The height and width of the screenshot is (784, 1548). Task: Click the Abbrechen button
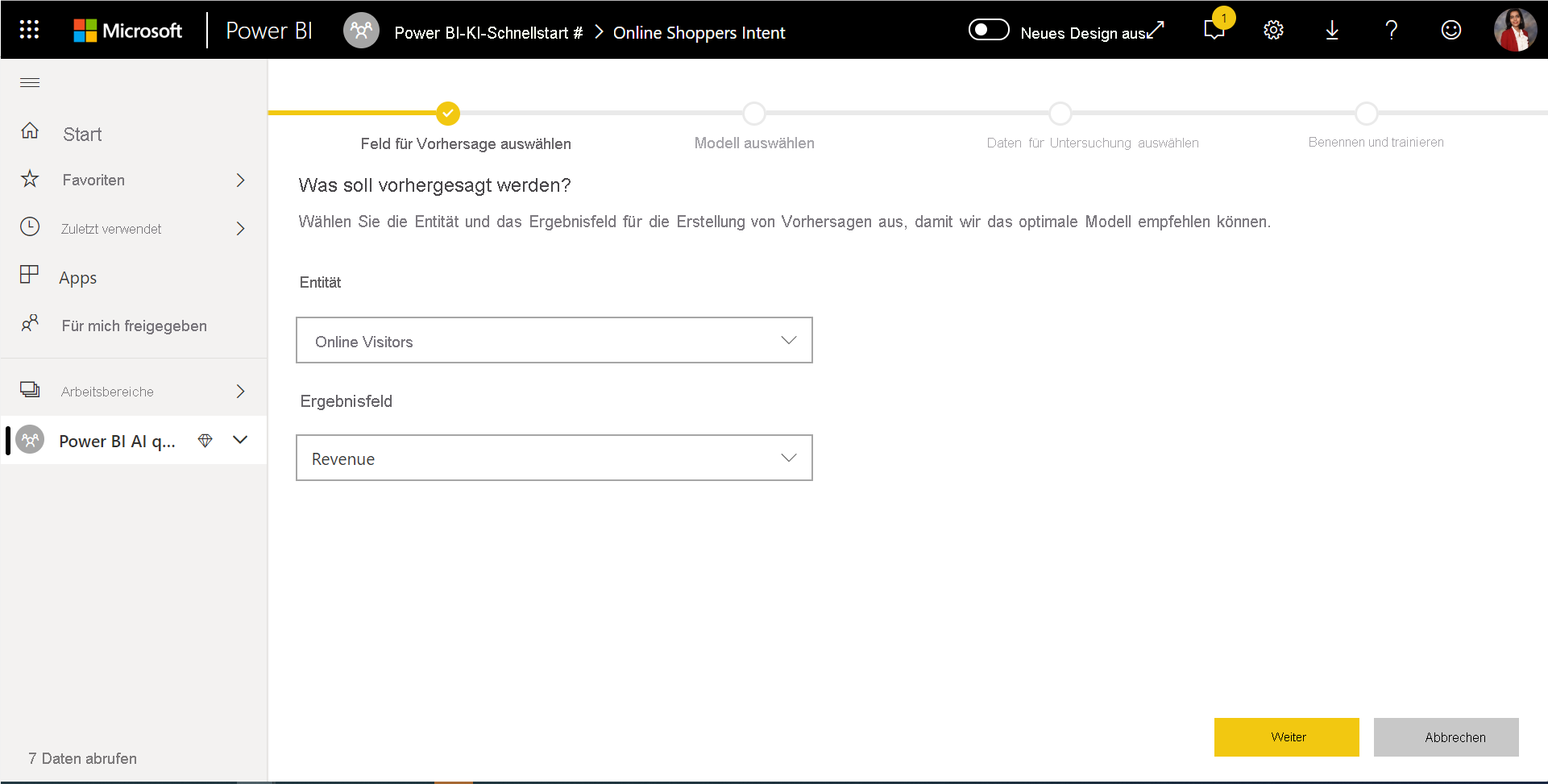pos(1446,737)
